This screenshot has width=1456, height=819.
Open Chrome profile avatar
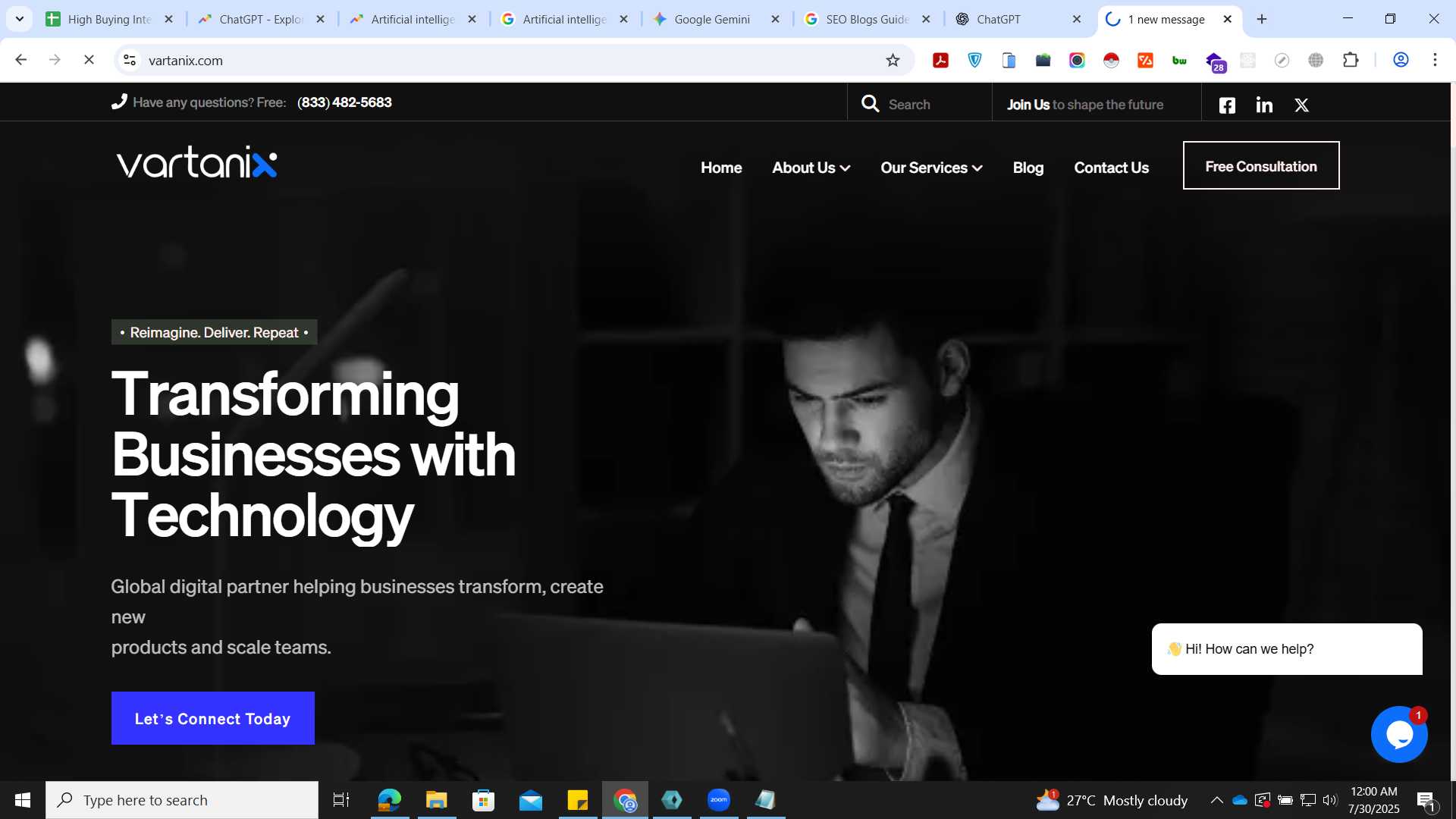[1401, 60]
